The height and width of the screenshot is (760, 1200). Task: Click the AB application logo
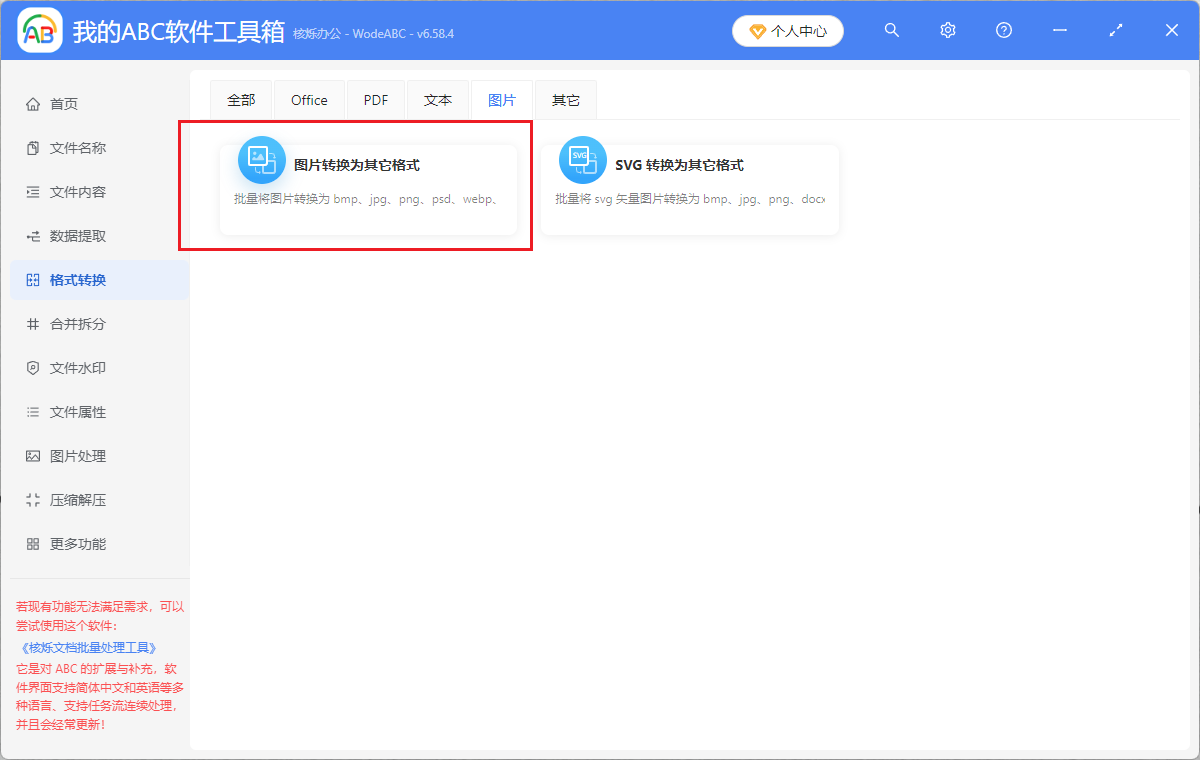point(40,31)
